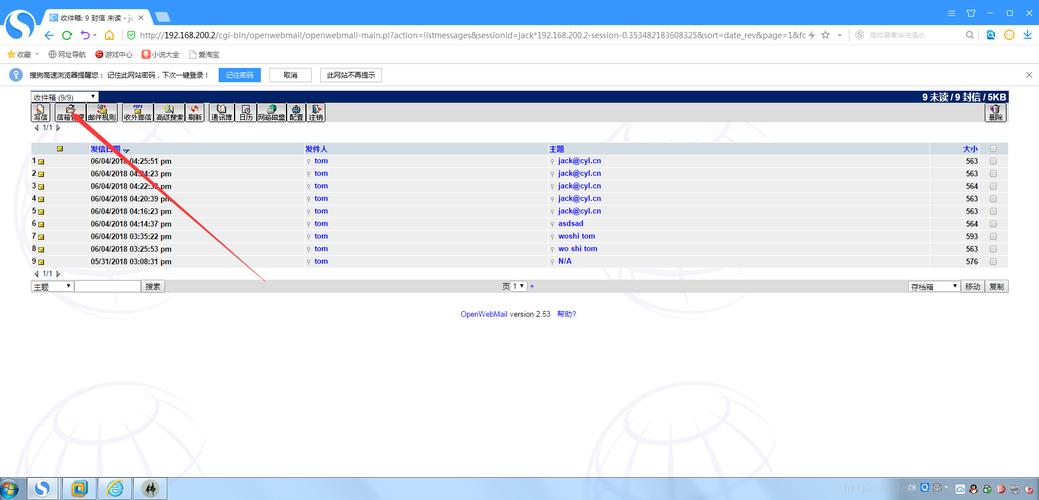Click the 移动 move button
This screenshot has width=1039, height=500.
[x=972, y=287]
